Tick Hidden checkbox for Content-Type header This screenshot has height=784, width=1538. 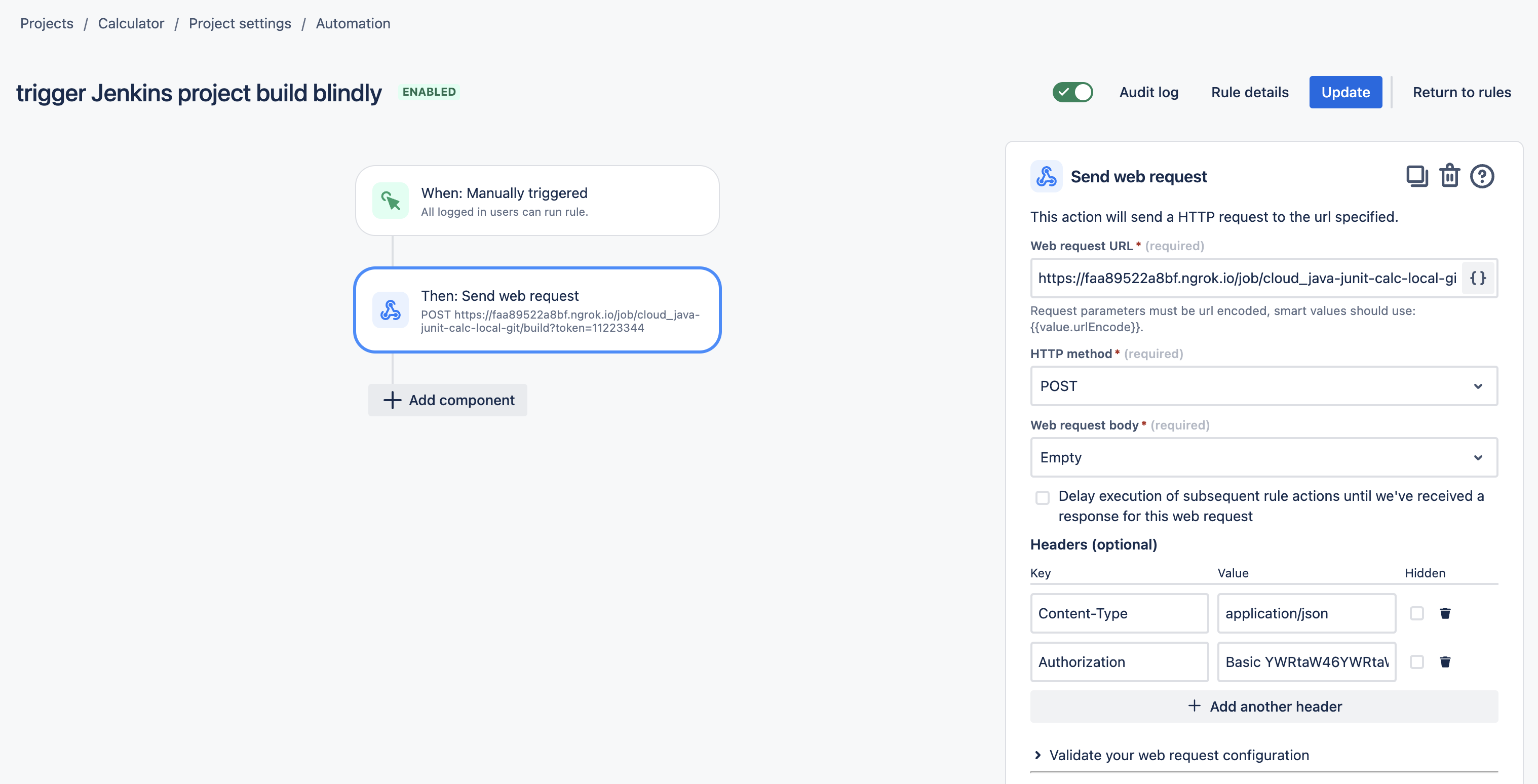point(1416,613)
